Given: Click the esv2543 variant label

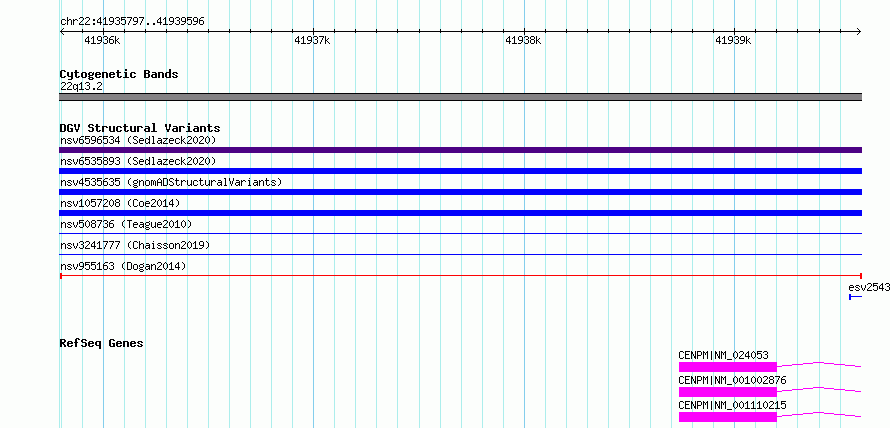Looking at the screenshot, I should point(869,287).
